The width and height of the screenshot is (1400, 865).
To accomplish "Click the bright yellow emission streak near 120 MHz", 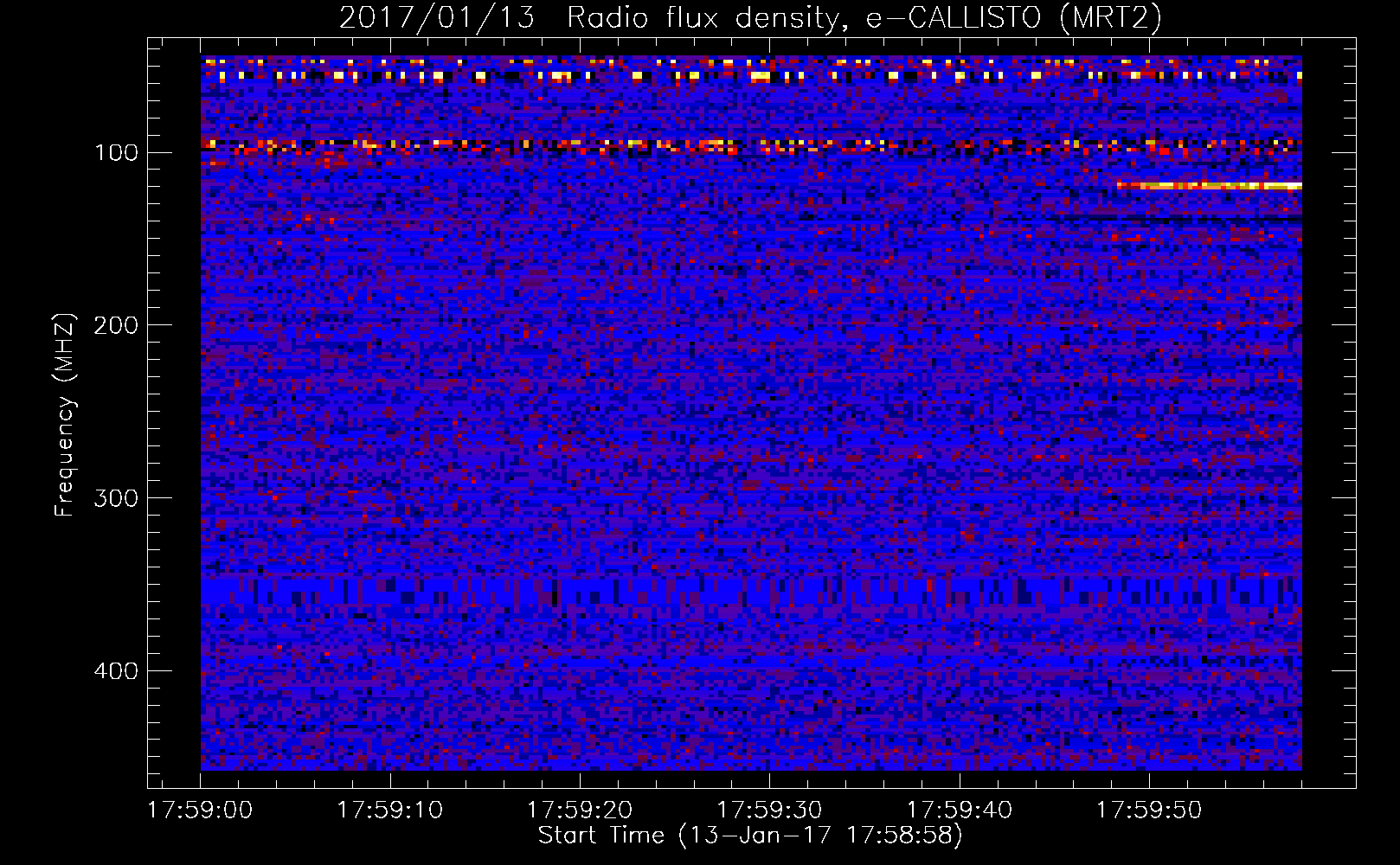I will click(1210, 185).
